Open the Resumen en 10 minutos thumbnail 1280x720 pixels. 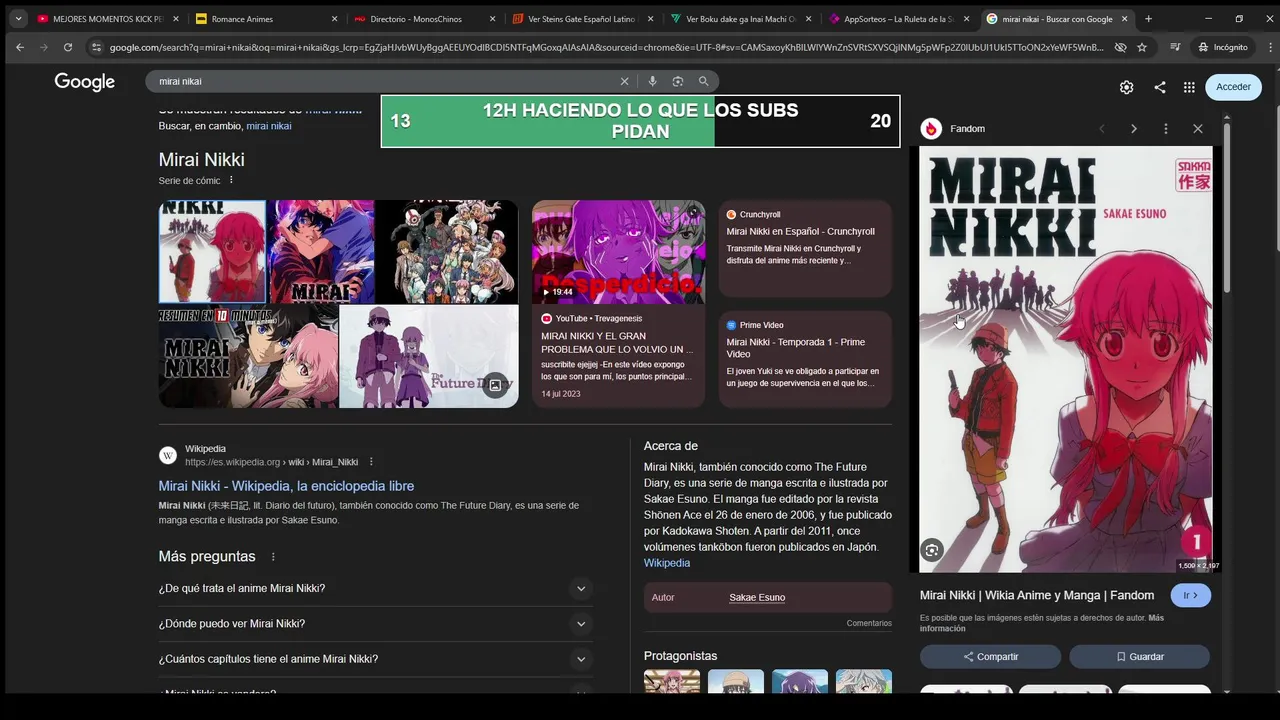[x=248, y=357]
